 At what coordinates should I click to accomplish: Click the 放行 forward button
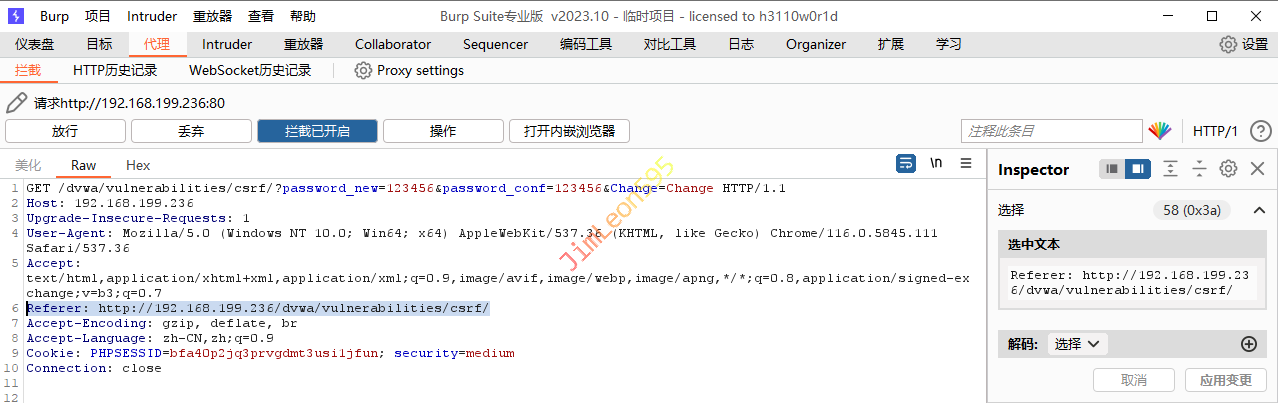coord(65,131)
